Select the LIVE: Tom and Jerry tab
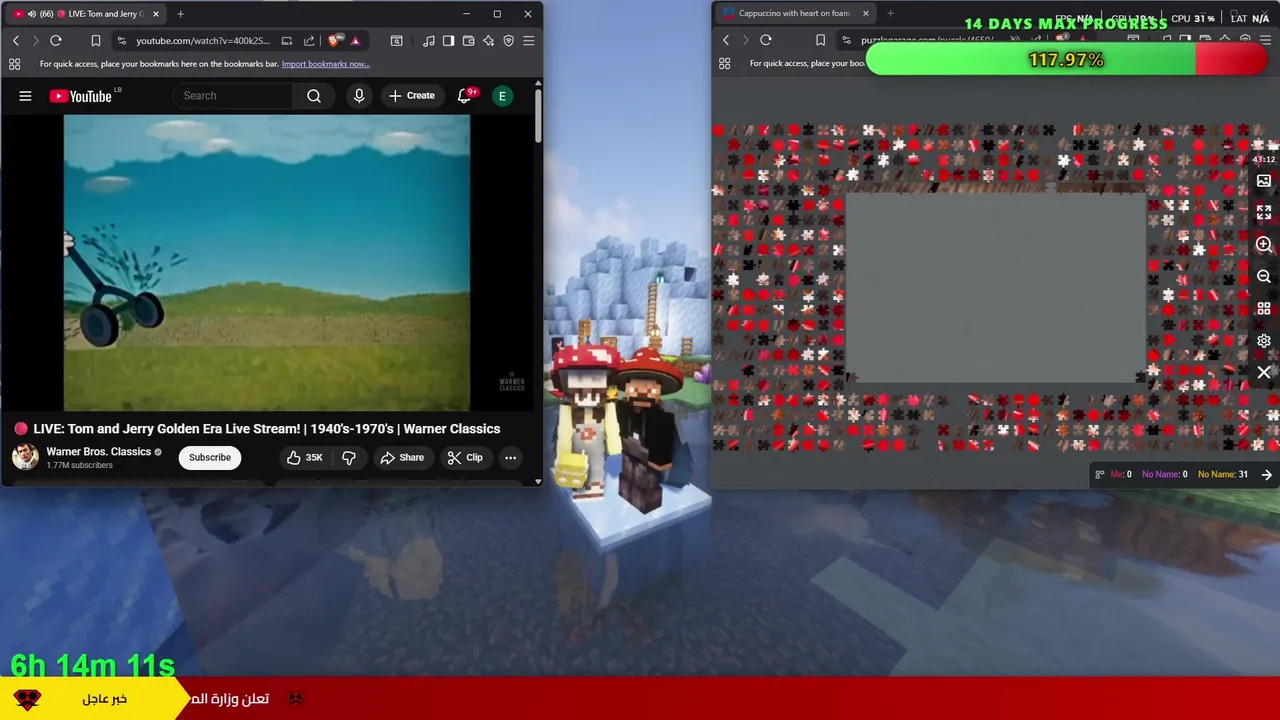The width and height of the screenshot is (1280, 720). [x=86, y=14]
